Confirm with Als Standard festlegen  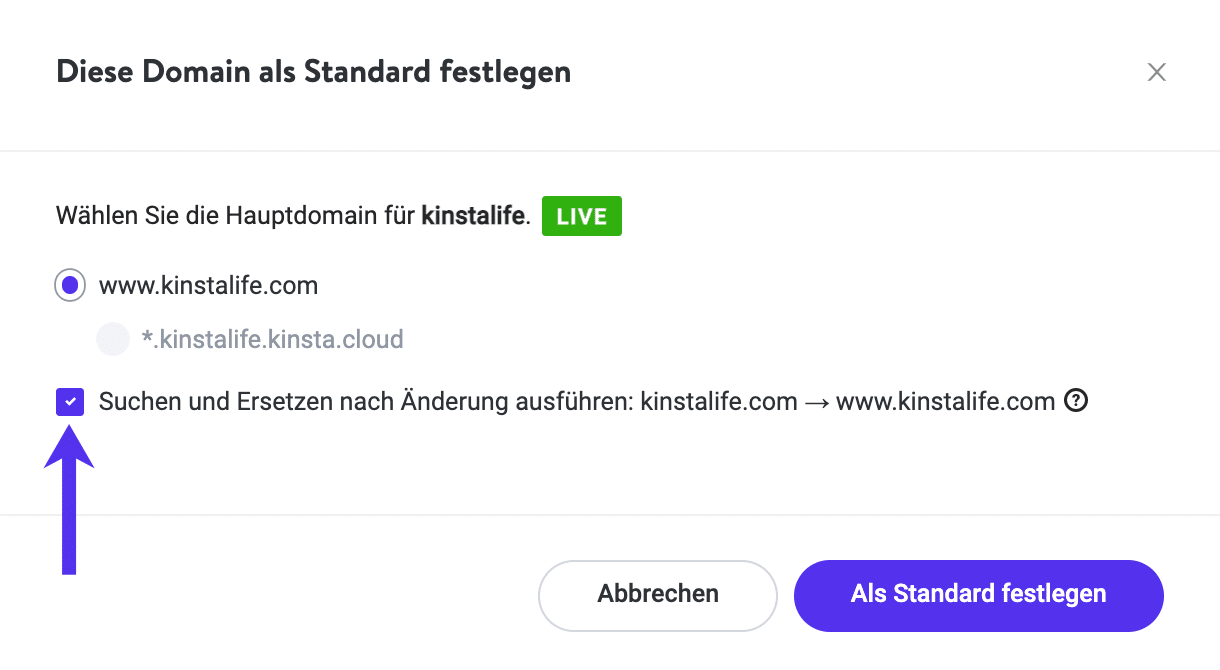(x=978, y=594)
